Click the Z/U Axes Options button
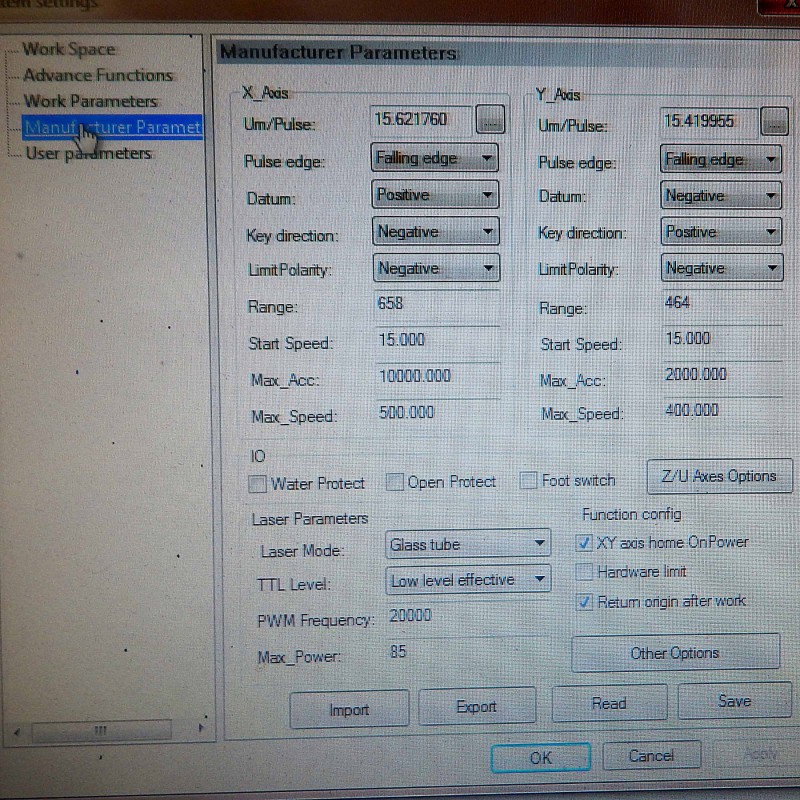Screen dimensions: 800x800 [x=719, y=477]
